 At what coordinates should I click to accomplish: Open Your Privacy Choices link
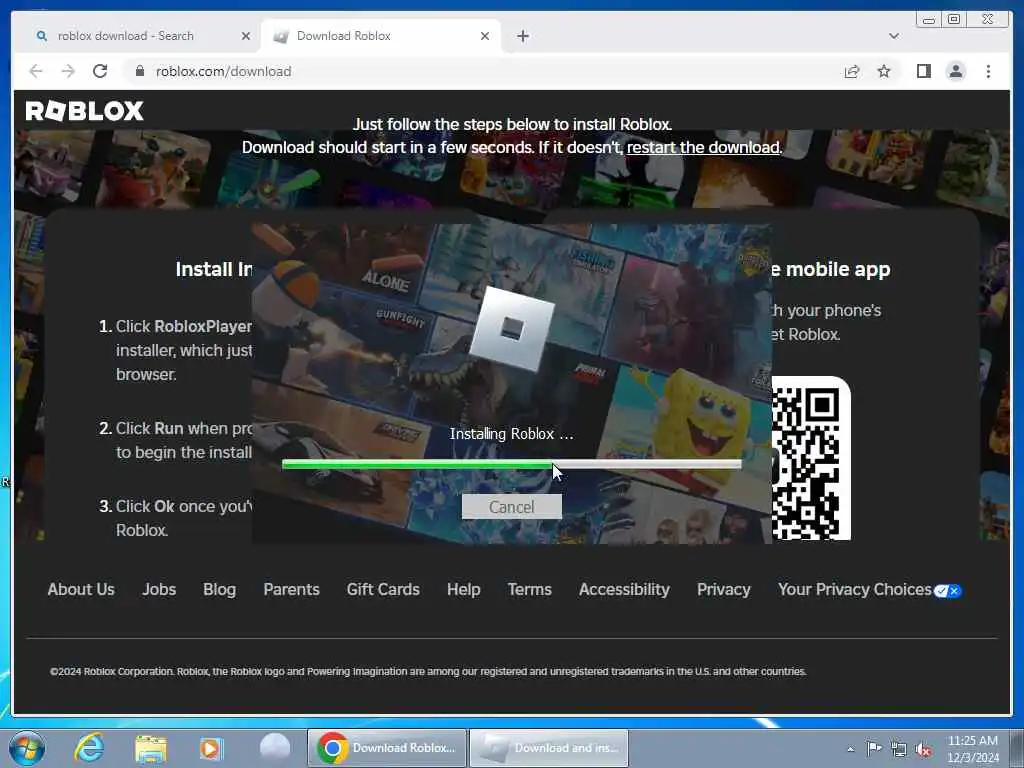(854, 589)
